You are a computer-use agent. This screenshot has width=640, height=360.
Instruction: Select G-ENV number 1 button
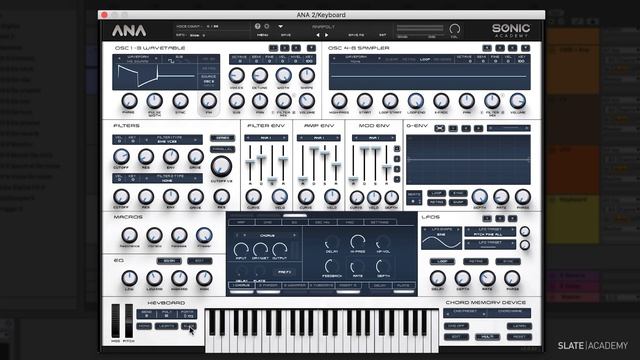(x=453, y=128)
